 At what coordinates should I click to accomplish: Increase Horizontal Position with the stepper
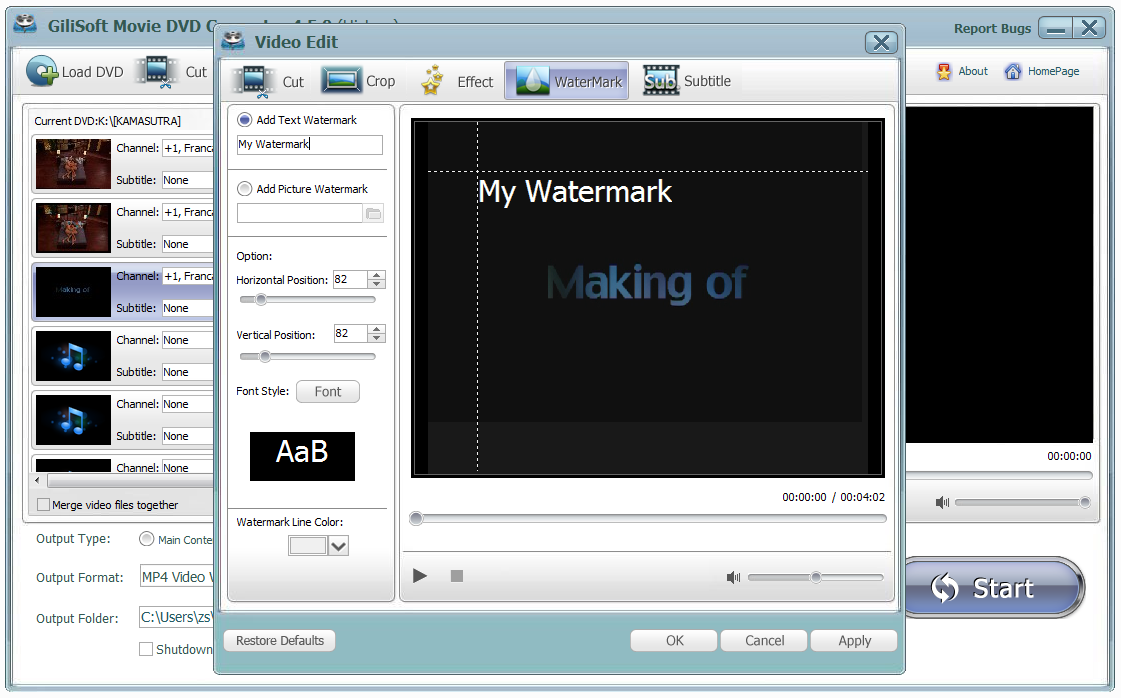point(374,275)
